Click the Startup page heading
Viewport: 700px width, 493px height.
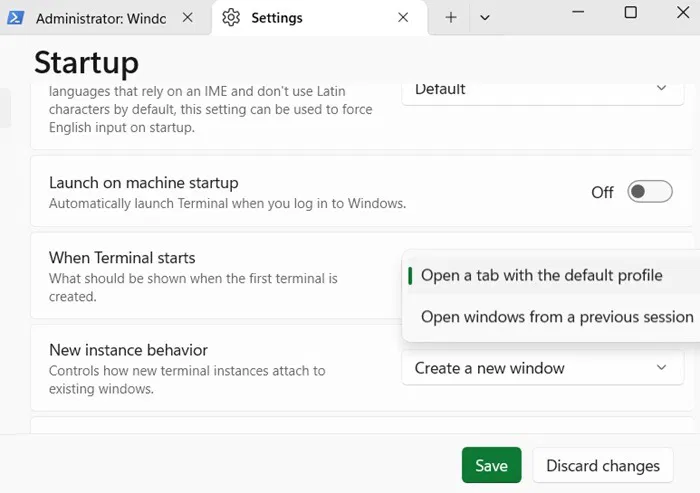pos(86,62)
